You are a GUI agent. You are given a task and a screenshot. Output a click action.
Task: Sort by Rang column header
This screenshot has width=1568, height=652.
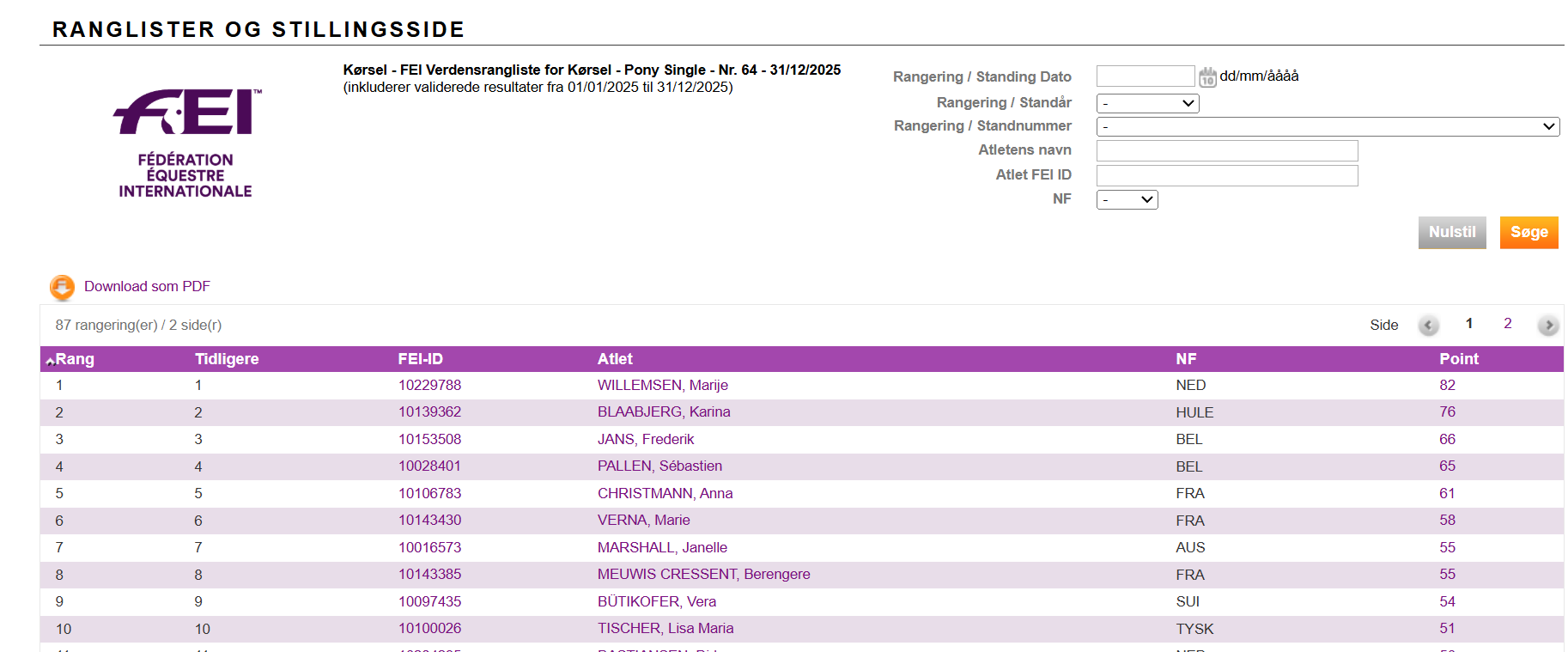75,359
